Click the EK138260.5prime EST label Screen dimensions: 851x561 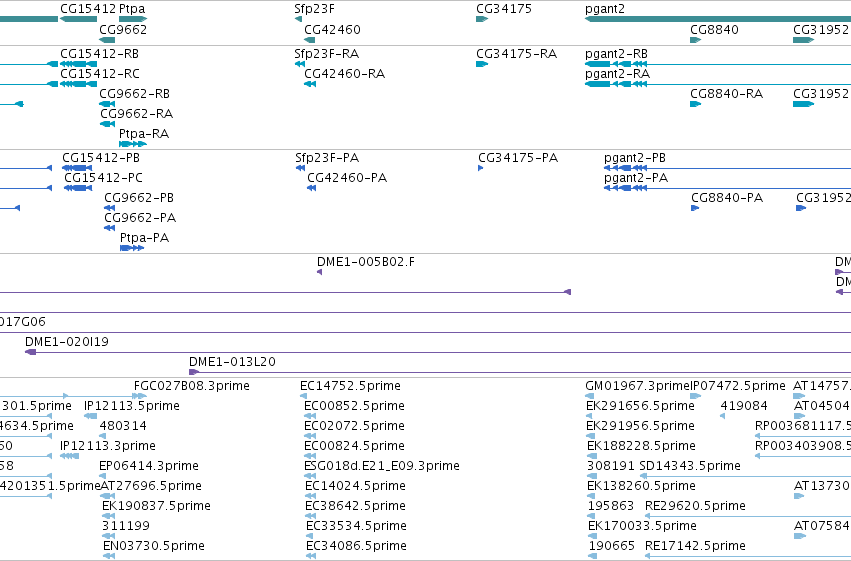[x=642, y=486]
